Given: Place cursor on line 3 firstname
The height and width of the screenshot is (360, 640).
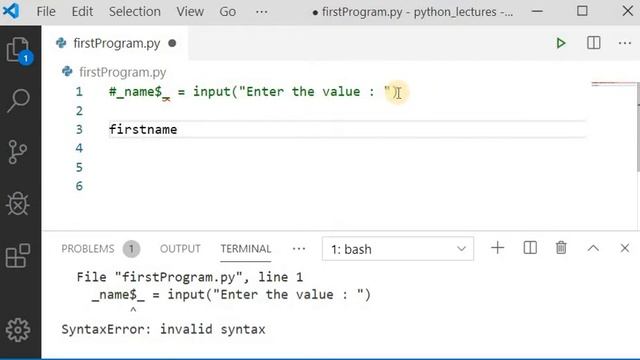Looking at the screenshot, I should (143, 129).
